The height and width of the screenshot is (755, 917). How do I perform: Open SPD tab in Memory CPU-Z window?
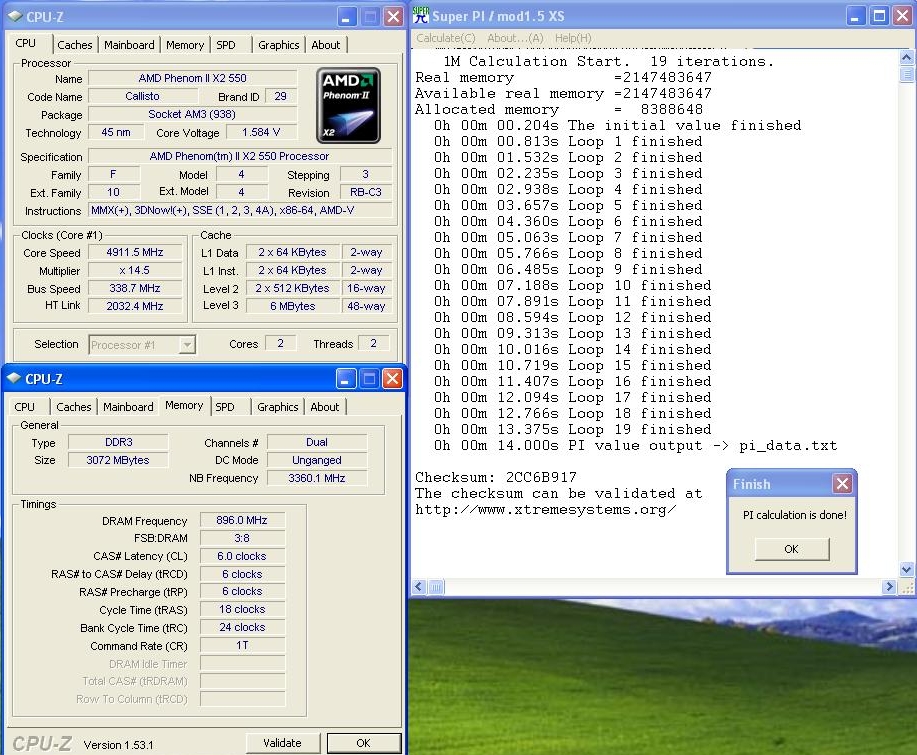point(225,407)
